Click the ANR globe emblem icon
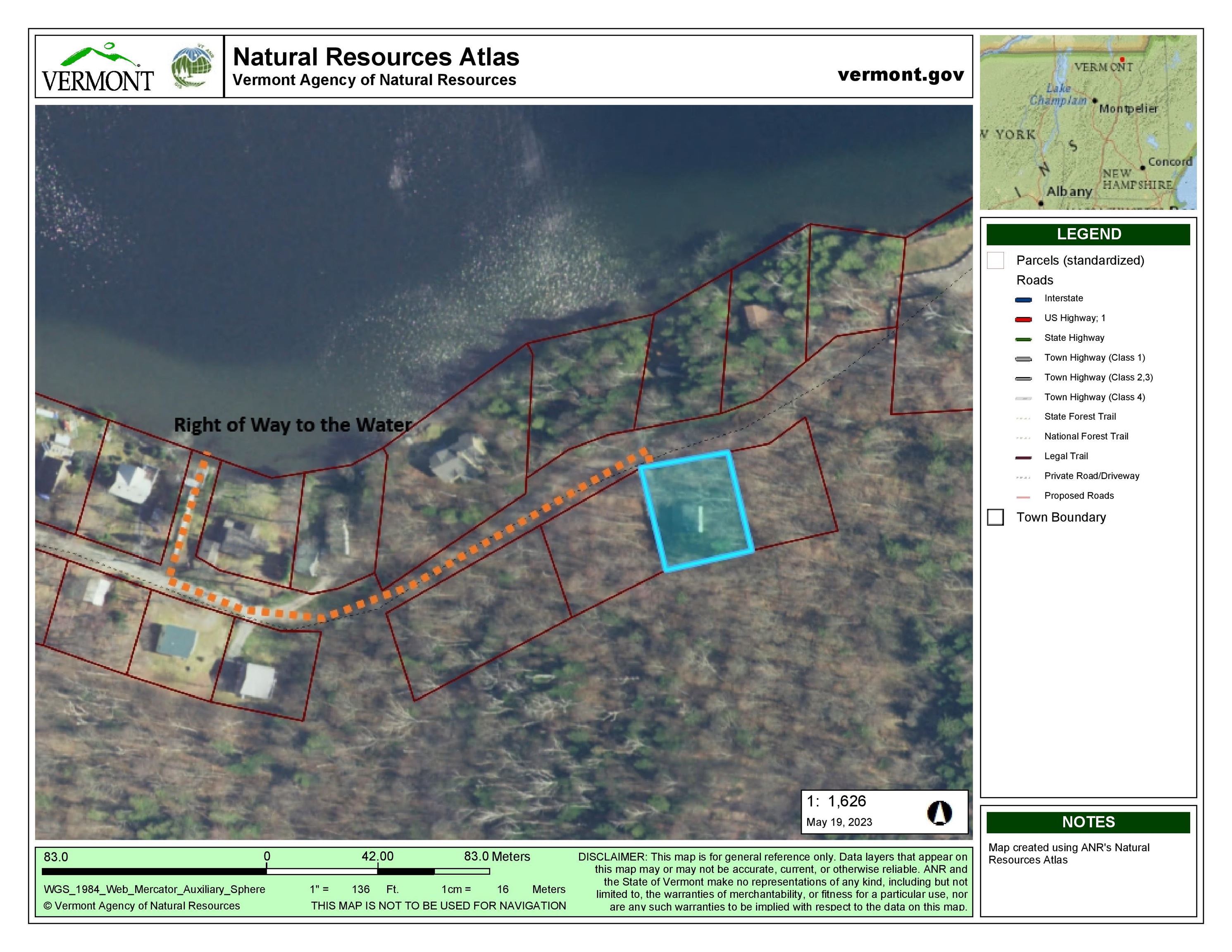The height and width of the screenshot is (952, 1232). click(x=192, y=67)
